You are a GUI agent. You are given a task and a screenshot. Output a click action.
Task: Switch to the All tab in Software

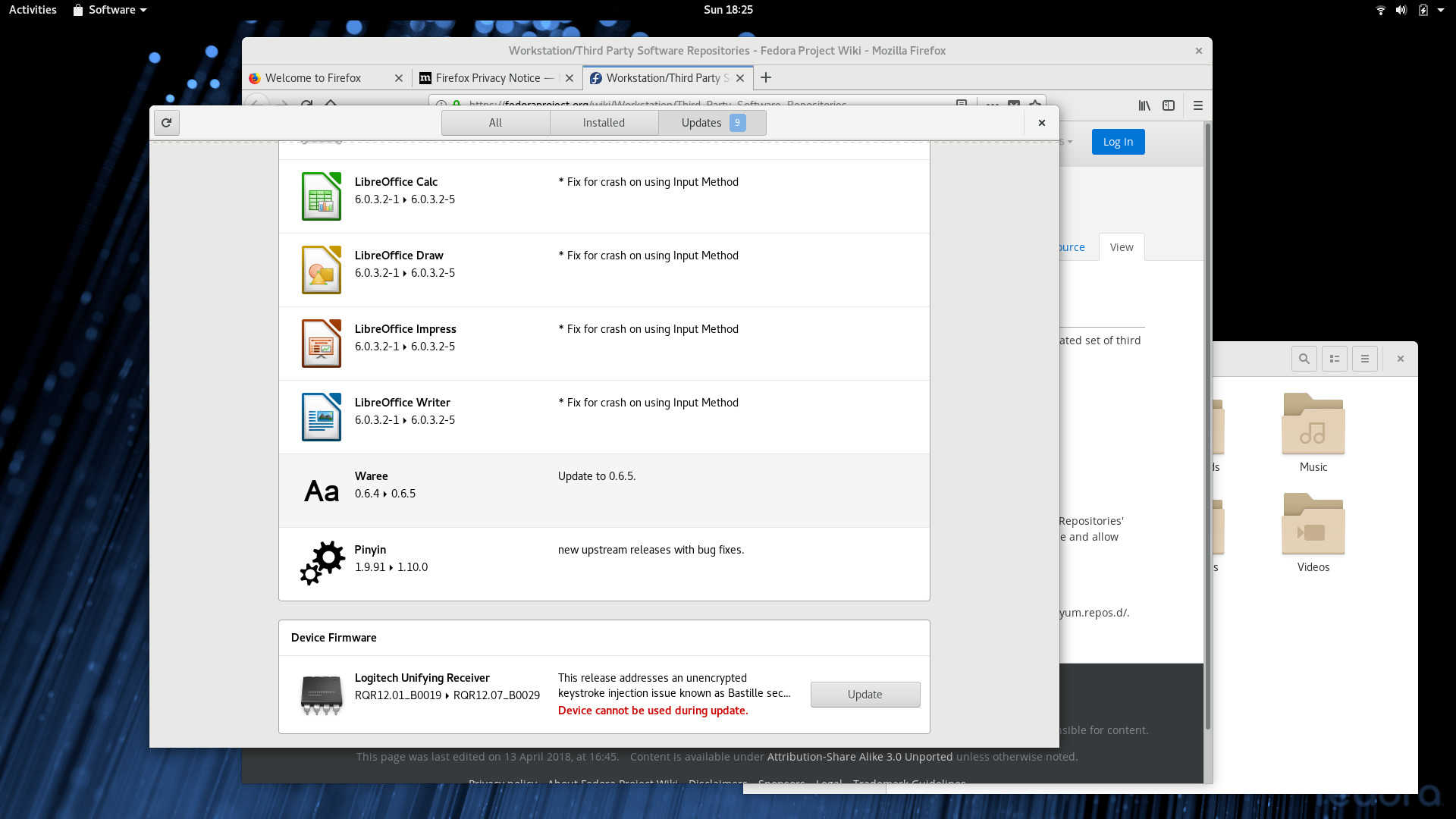click(x=495, y=123)
